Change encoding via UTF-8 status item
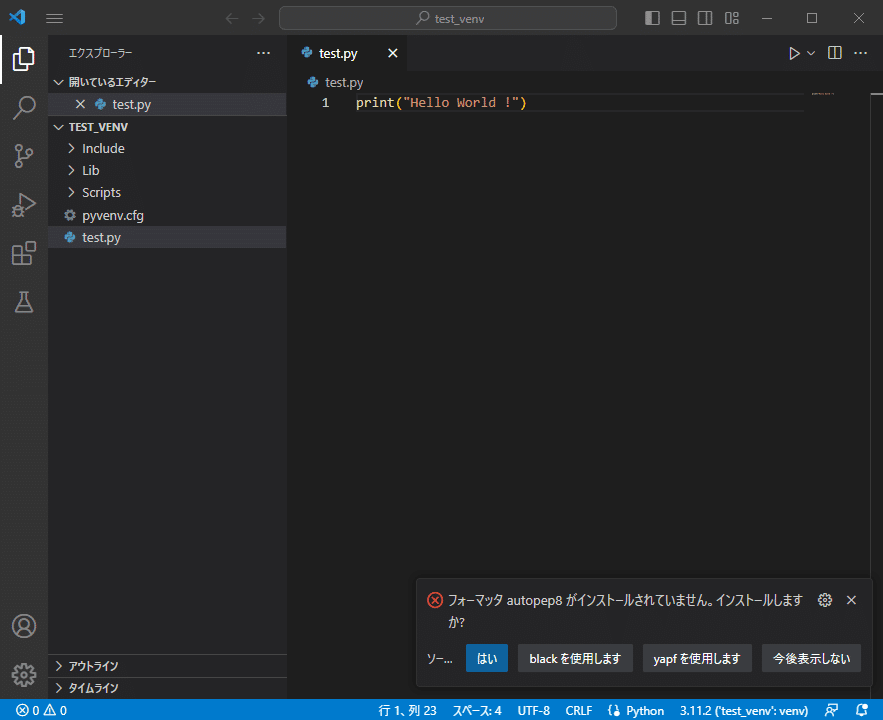The width and height of the screenshot is (883, 720). pyautogui.click(x=533, y=710)
